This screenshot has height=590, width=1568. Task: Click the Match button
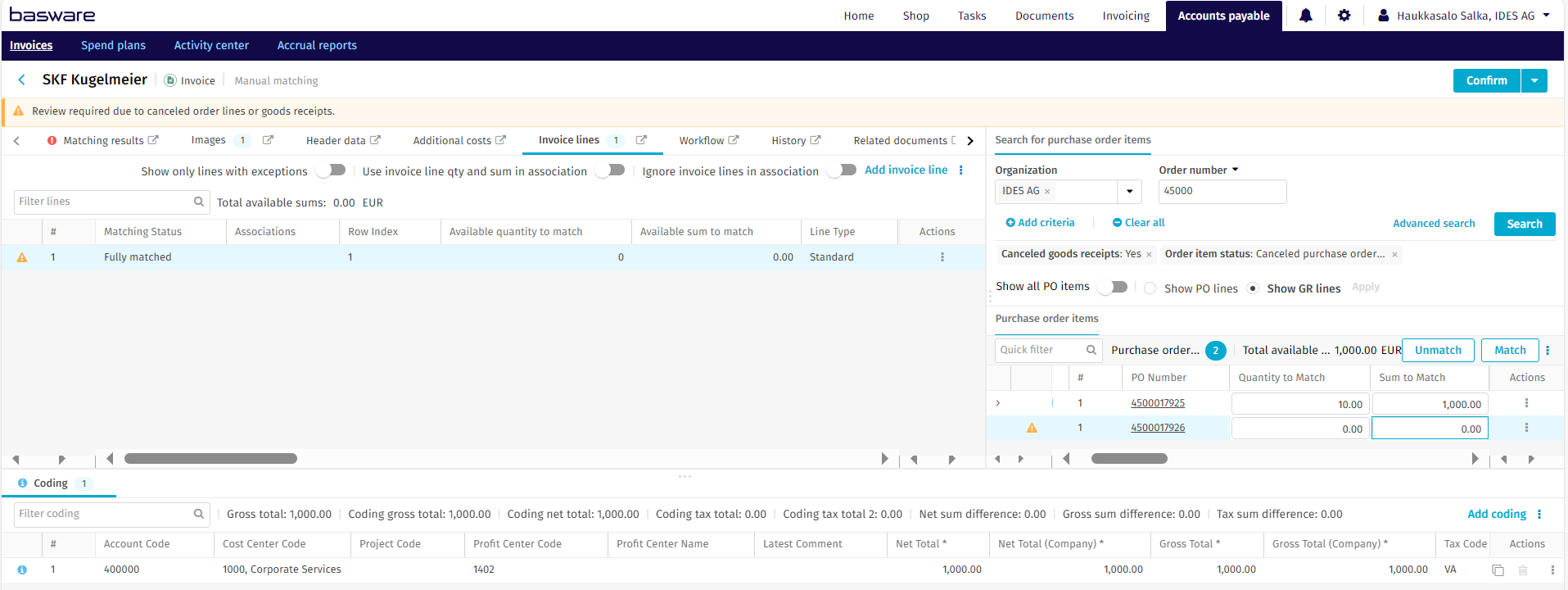coord(1510,350)
